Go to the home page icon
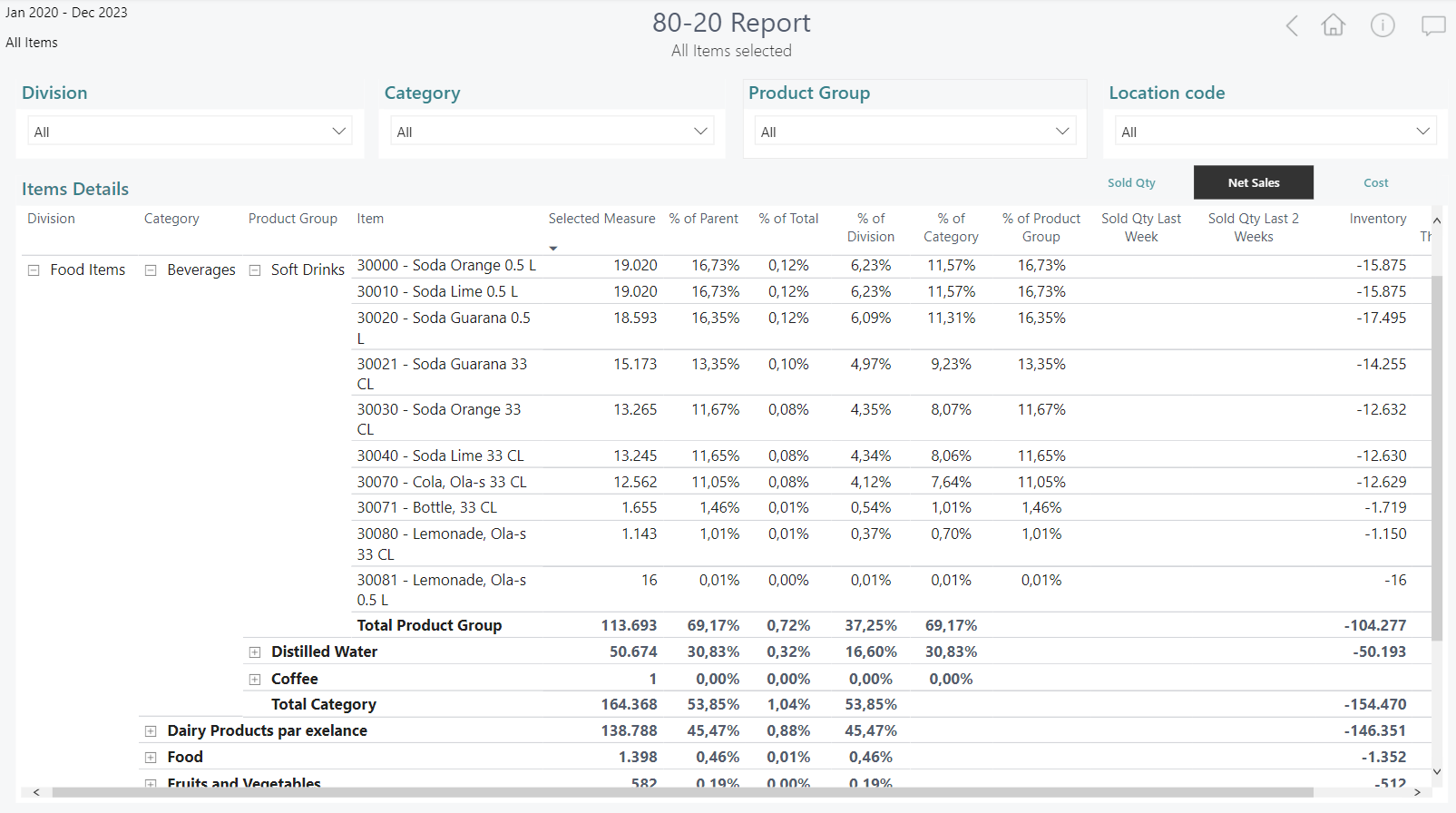This screenshot has height=813, width=1456. point(1333,25)
